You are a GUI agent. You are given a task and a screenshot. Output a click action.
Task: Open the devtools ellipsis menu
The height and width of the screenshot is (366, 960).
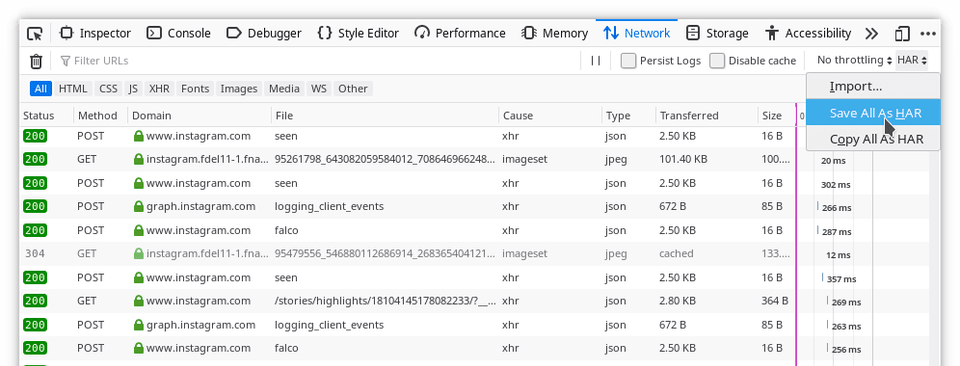[x=928, y=34]
